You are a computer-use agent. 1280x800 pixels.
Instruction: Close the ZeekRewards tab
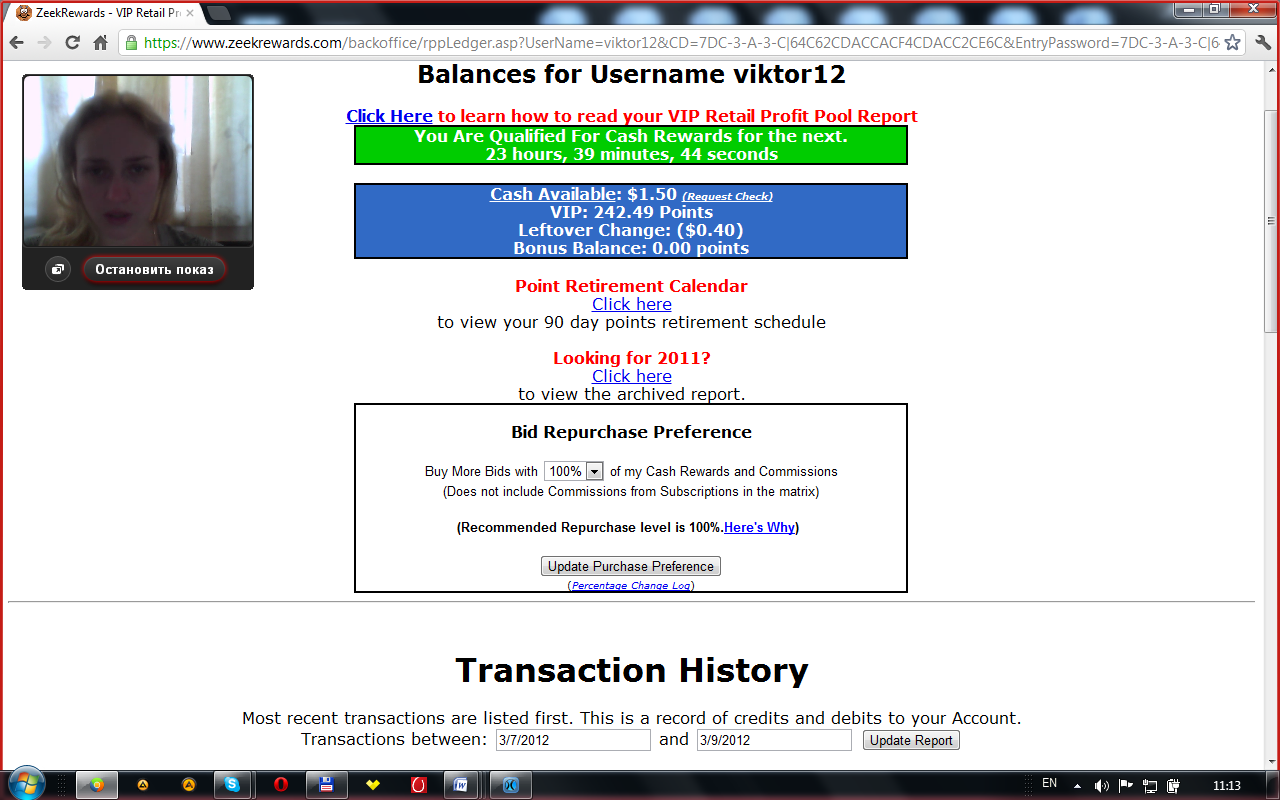(x=190, y=13)
